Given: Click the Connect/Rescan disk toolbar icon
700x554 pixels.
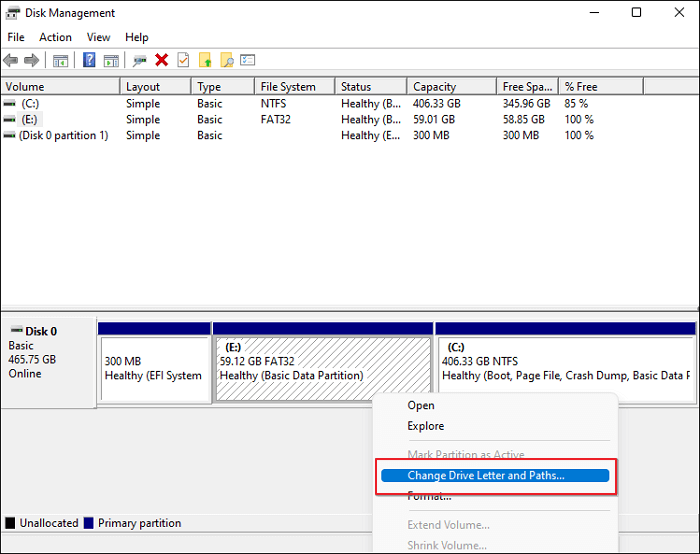Looking at the screenshot, I should coord(139,60).
